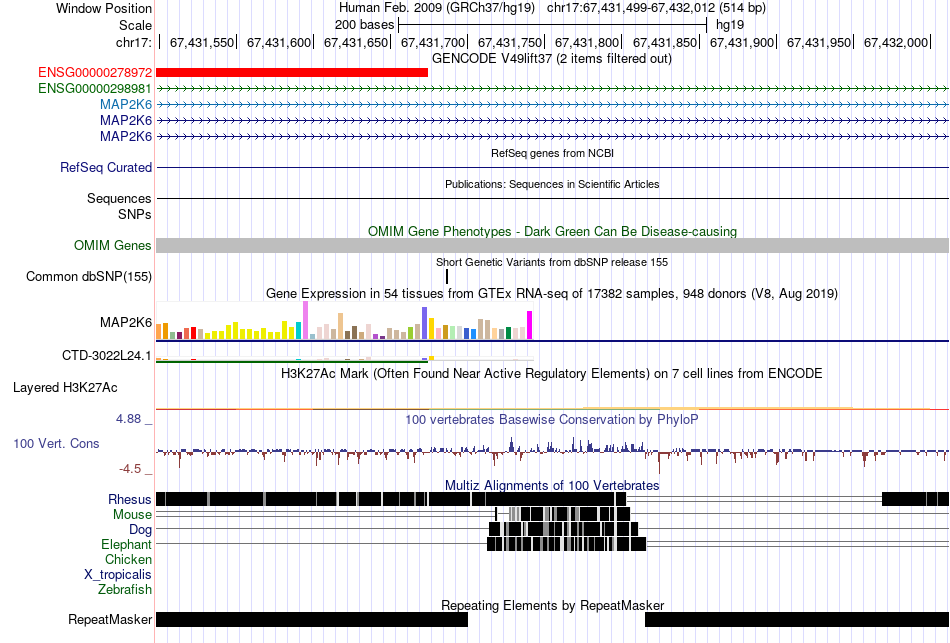
Task: Click the 100 Vert. Cons label
Action: [x=56, y=444]
